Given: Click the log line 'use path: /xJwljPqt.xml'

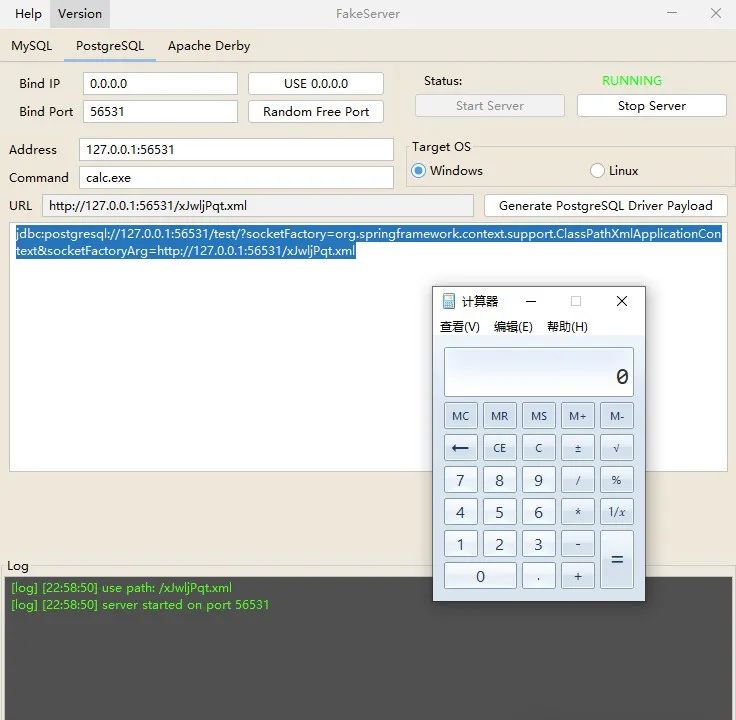Looking at the screenshot, I should pos(121,588).
